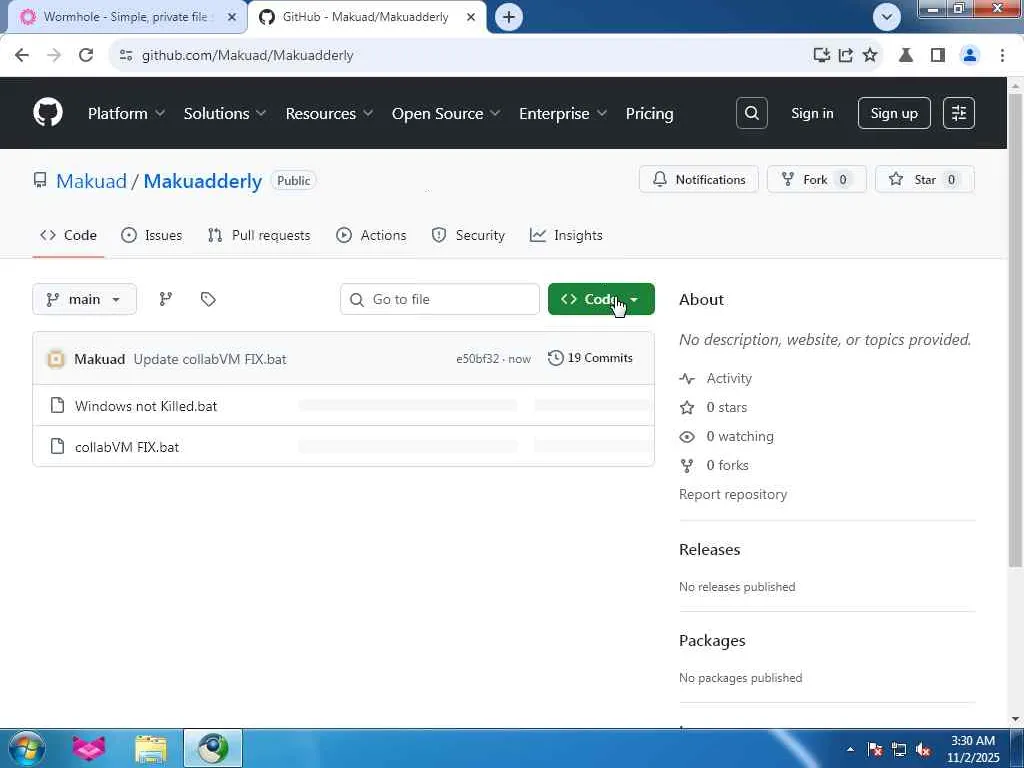The height and width of the screenshot is (768, 1024).
Task: Expand the Open Source menu
Action: click(x=446, y=114)
